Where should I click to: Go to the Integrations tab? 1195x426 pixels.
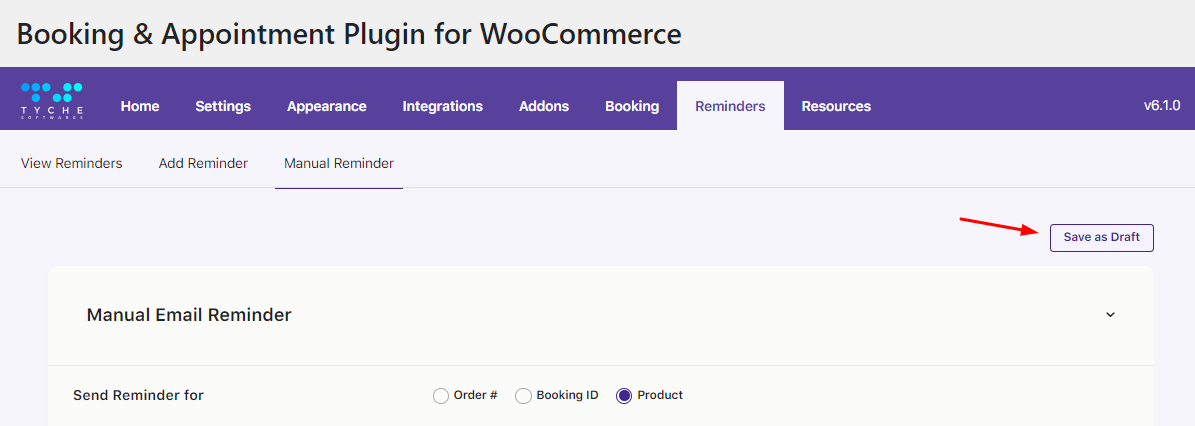(442, 106)
